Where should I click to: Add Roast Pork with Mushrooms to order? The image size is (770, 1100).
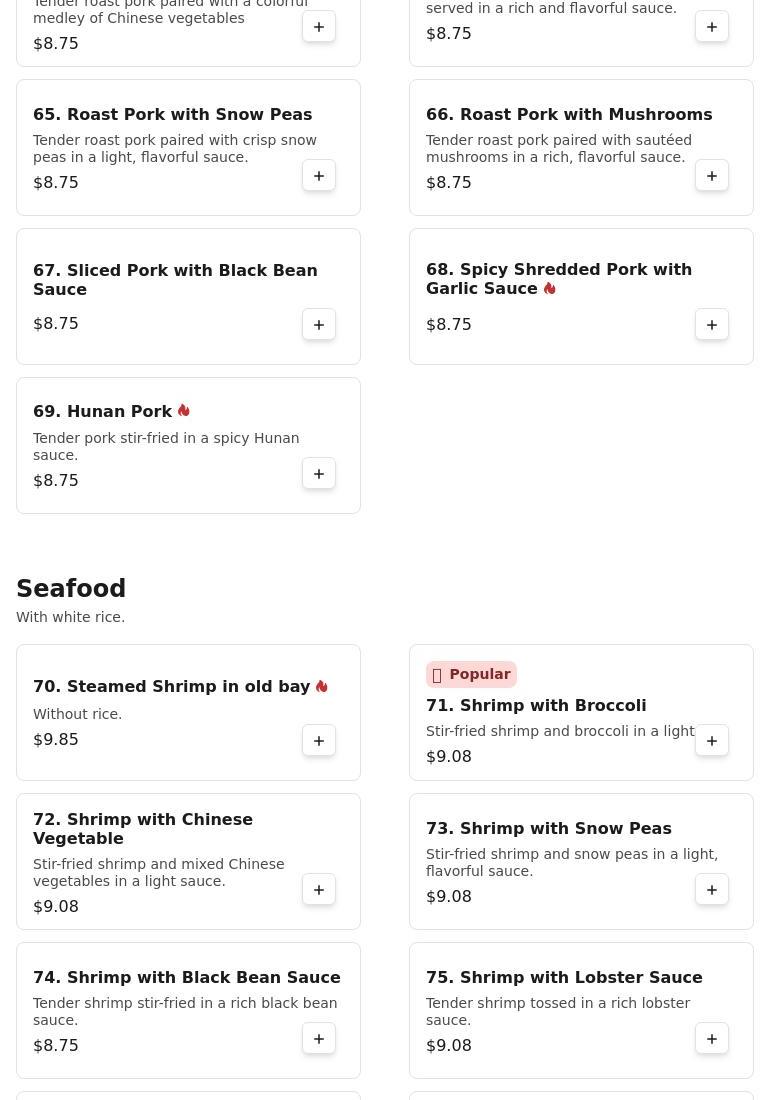tap(711, 175)
